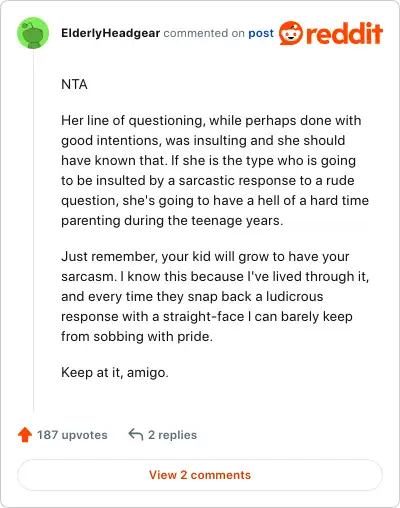
Task: Click the orange reddit wordmark
Action: point(344,33)
